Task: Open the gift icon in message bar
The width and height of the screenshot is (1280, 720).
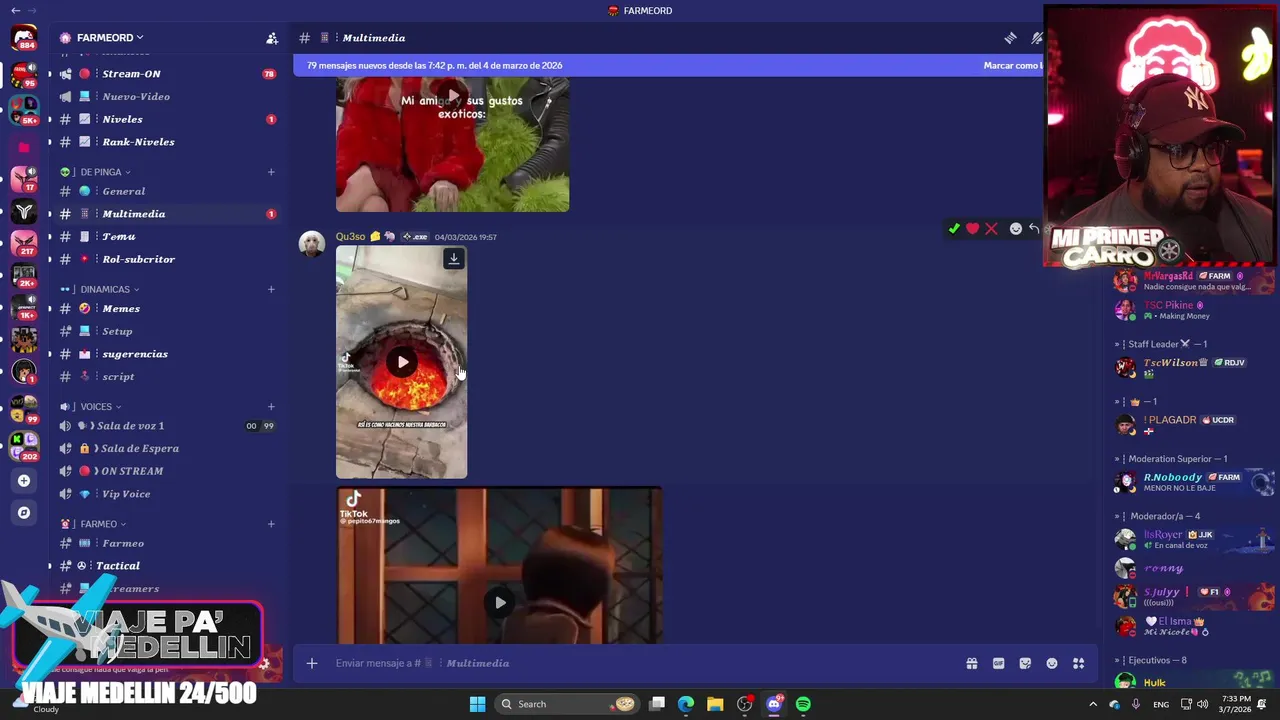Action: tap(971, 663)
